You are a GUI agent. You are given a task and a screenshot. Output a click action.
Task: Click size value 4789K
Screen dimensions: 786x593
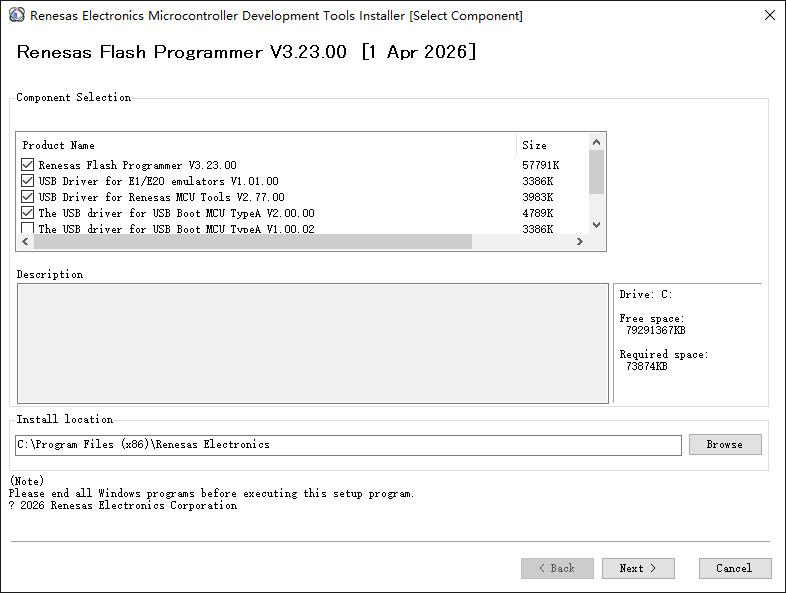537,213
